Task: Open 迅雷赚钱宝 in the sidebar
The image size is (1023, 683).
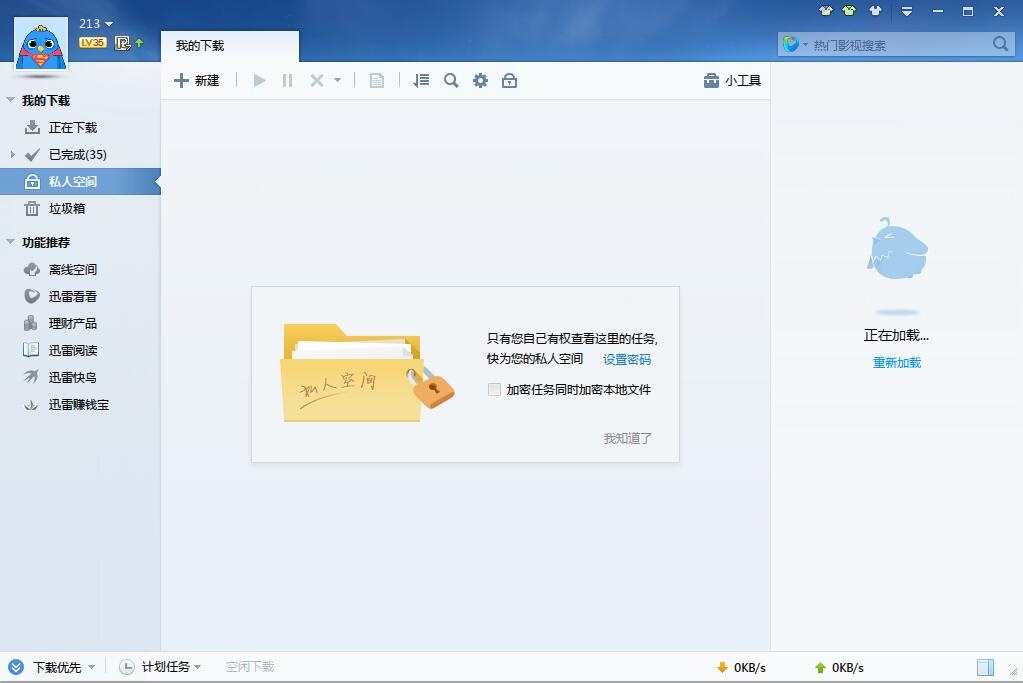Action: tap(80, 404)
